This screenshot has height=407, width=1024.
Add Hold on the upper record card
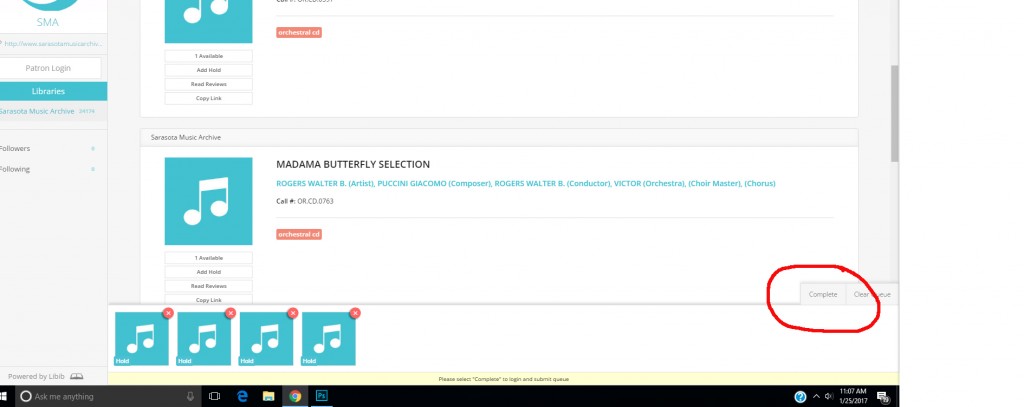point(208,70)
